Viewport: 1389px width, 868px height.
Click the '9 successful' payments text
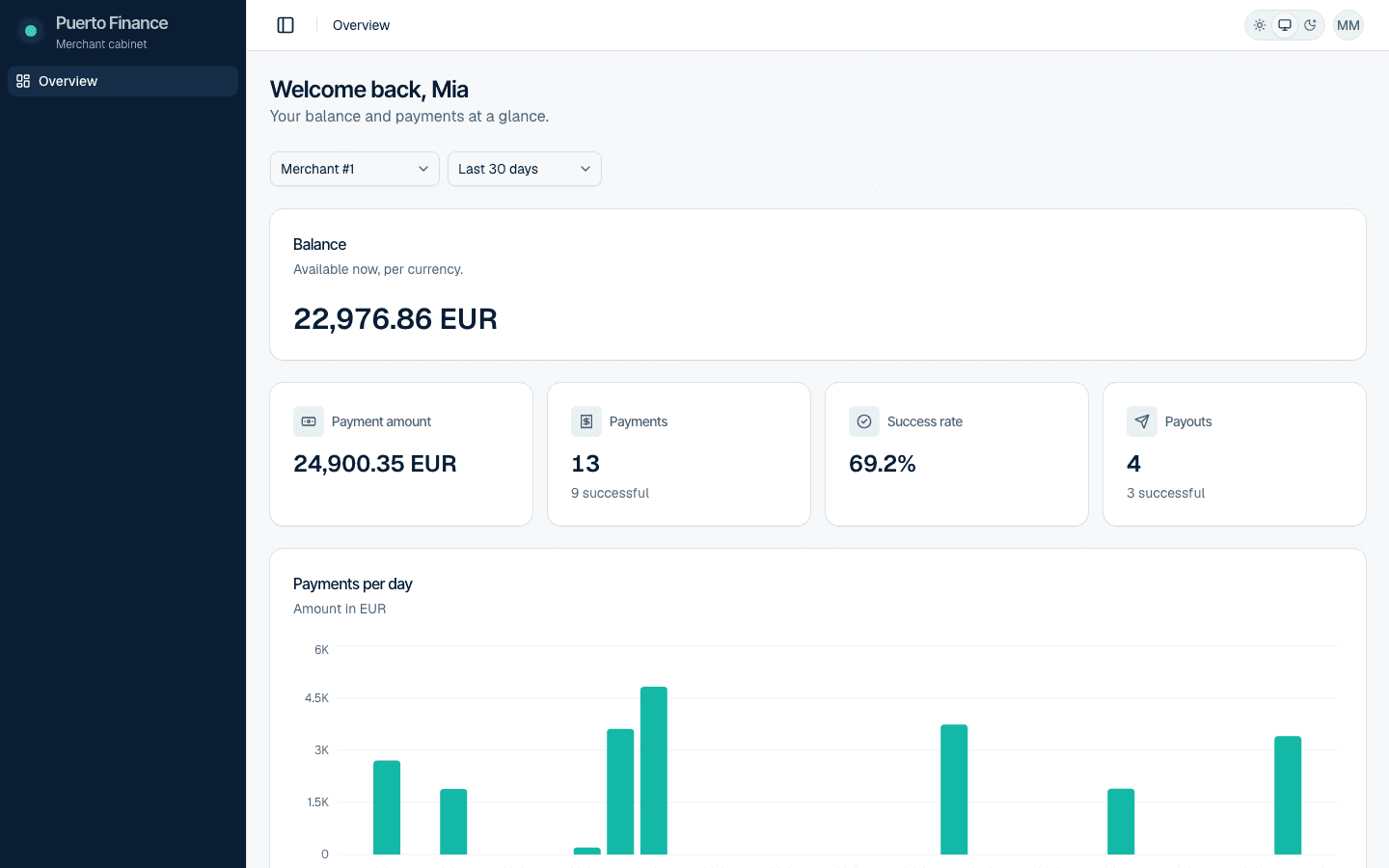610,493
